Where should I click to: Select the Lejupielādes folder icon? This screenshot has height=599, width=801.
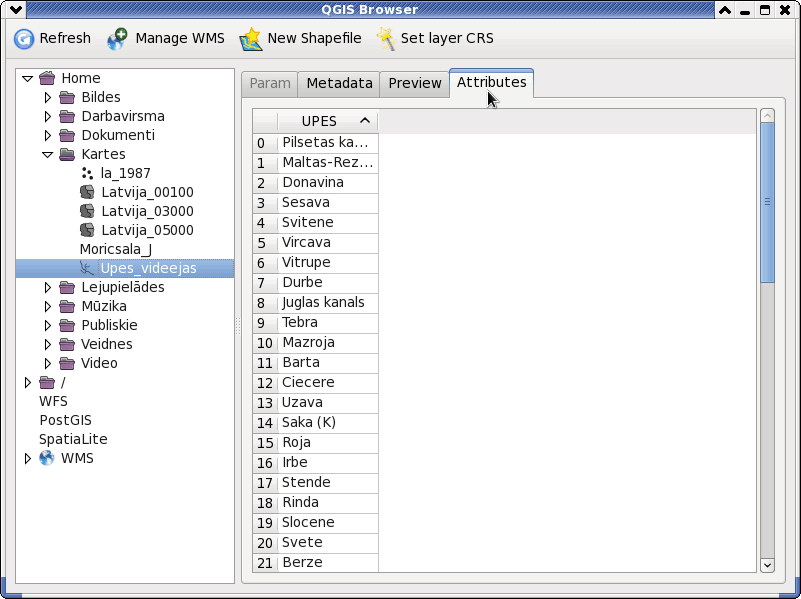pyautogui.click(x=67, y=287)
